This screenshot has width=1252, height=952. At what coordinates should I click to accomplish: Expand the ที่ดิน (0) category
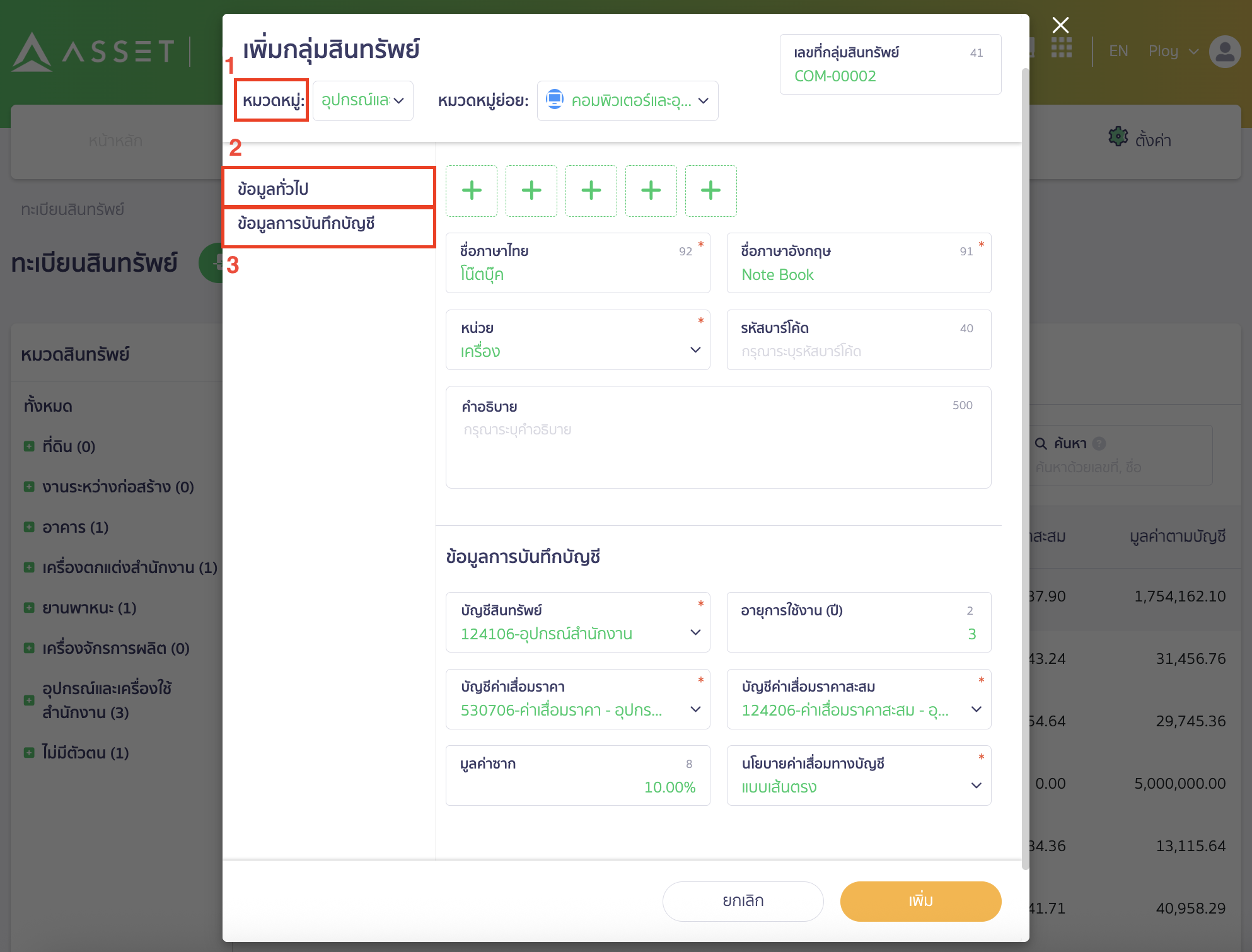(x=29, y=446)
